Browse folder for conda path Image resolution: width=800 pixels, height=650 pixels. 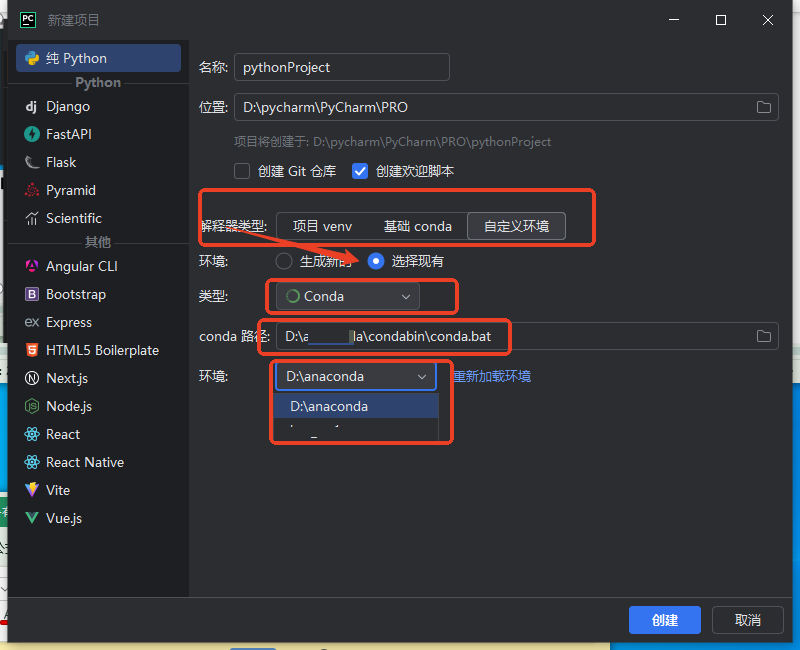[x=763, y=336]
